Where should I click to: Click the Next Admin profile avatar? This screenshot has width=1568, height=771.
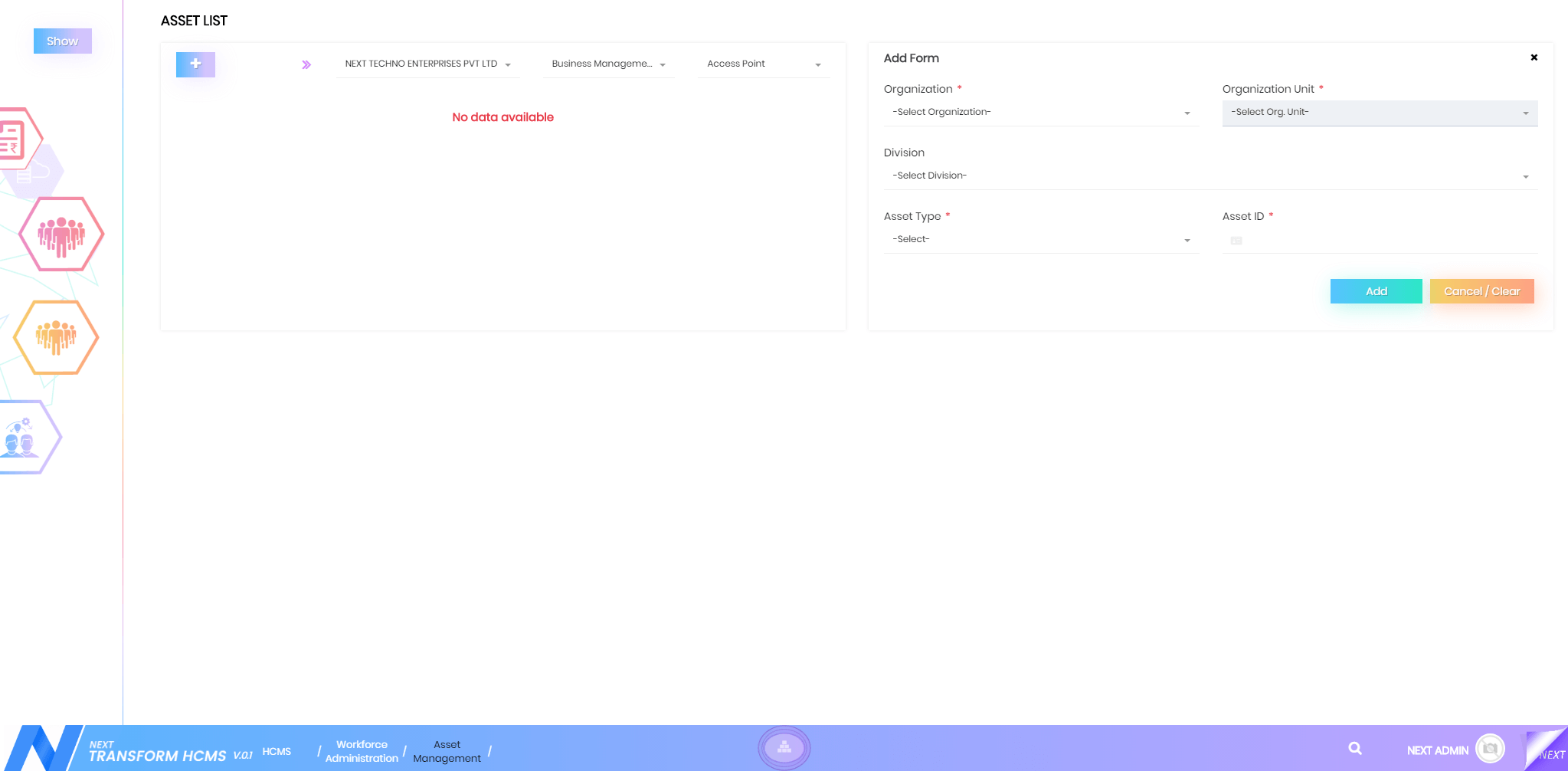[x=1490, y=749]
